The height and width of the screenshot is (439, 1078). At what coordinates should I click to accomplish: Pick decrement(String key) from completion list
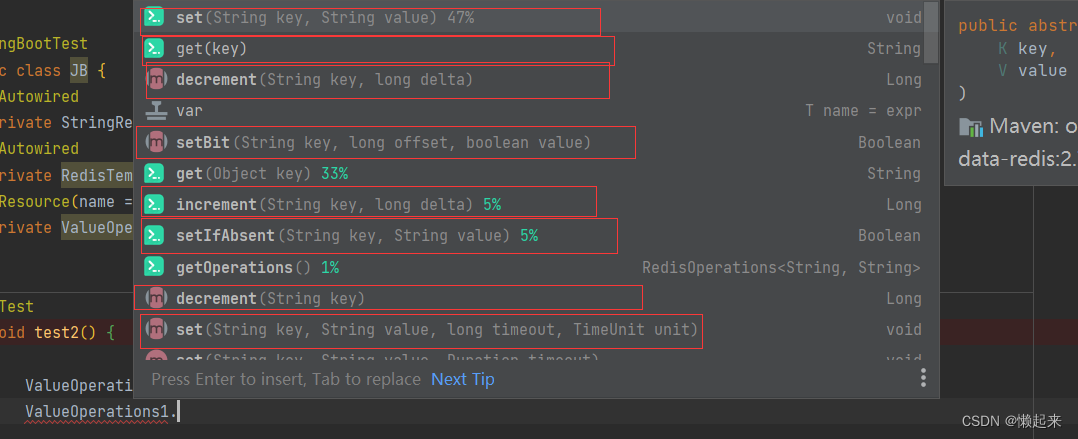[270, 299]
